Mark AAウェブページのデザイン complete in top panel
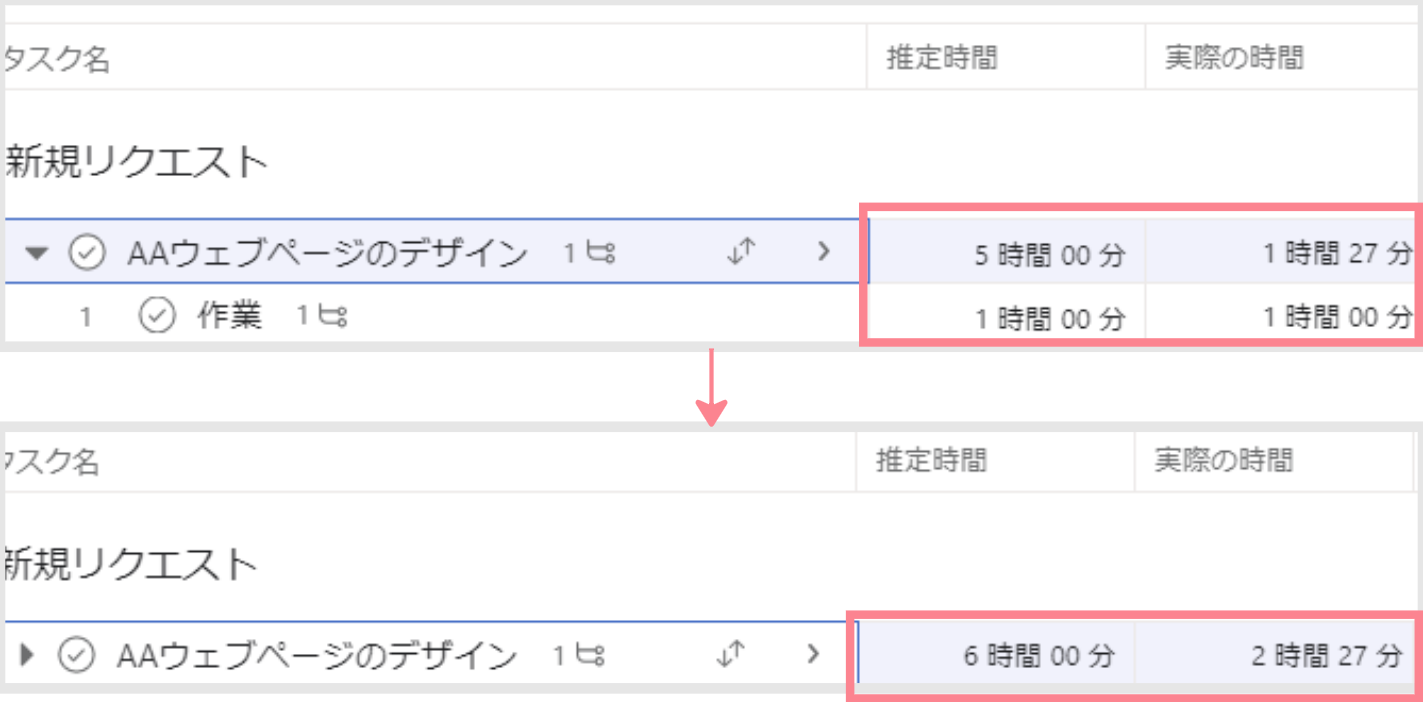 click(x=88, y=253)
